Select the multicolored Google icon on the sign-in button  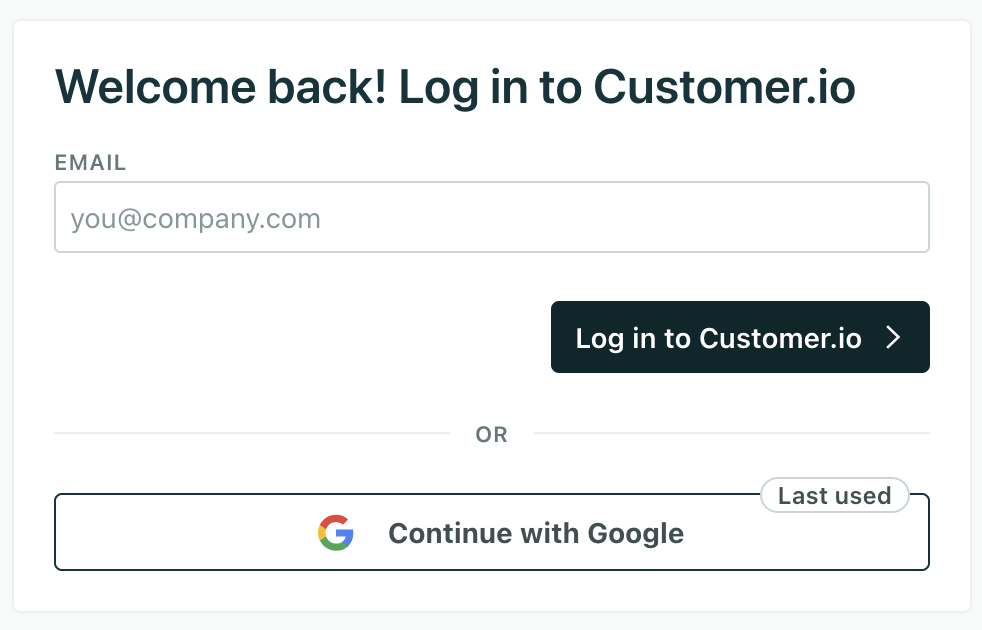(336, 533)
